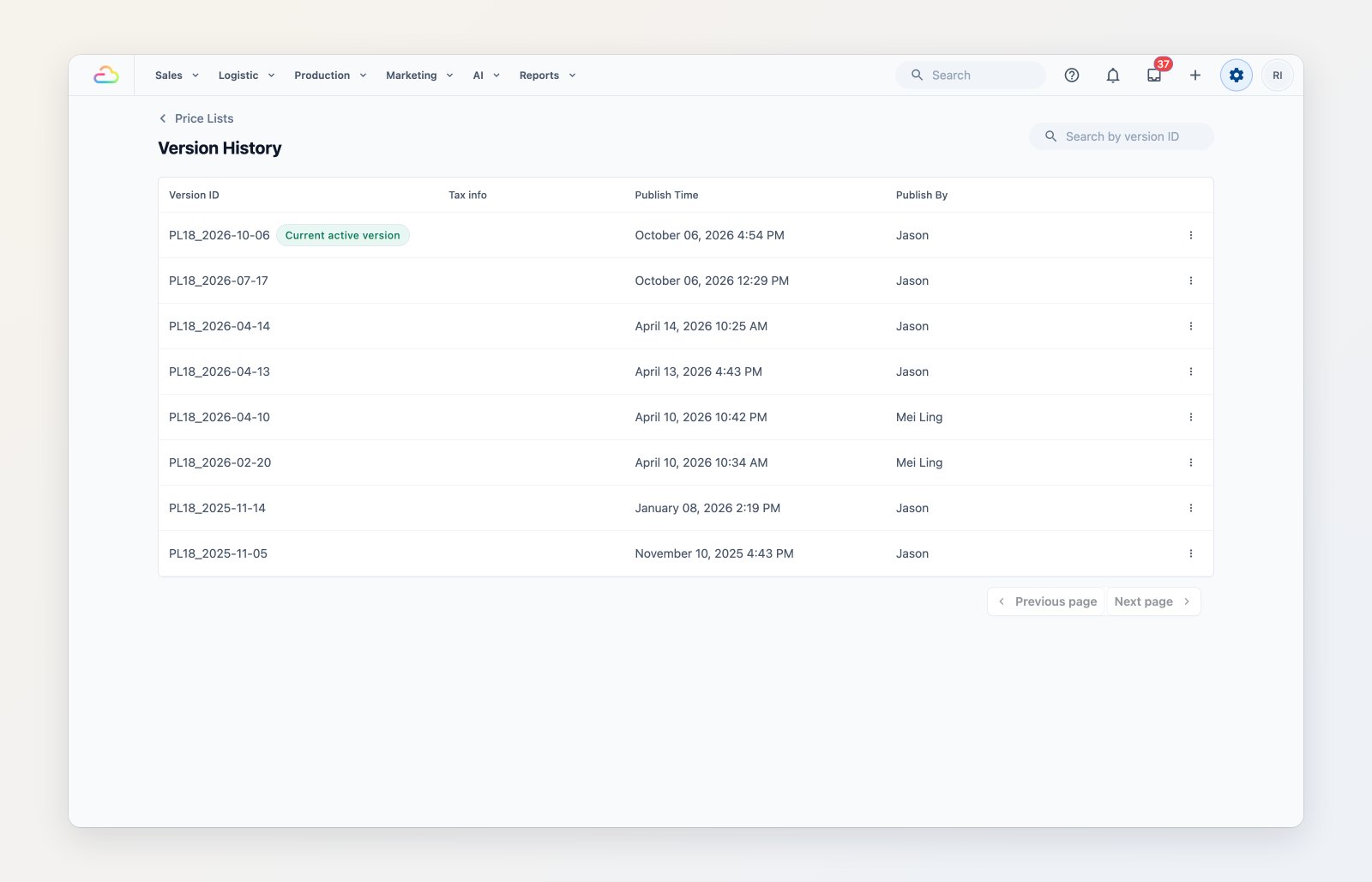The width and height of the screenshot is (1372, 882).
Task: Click the Publish Time column header
Action: 666,195
